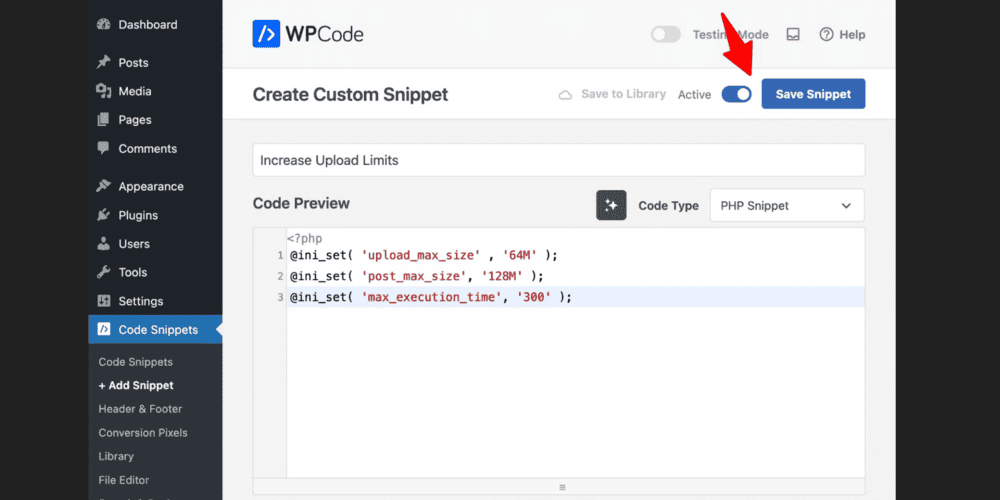Click the WPCode logo icon
The width and height of the screenshot is (1000, 500).
coord(267,34)
